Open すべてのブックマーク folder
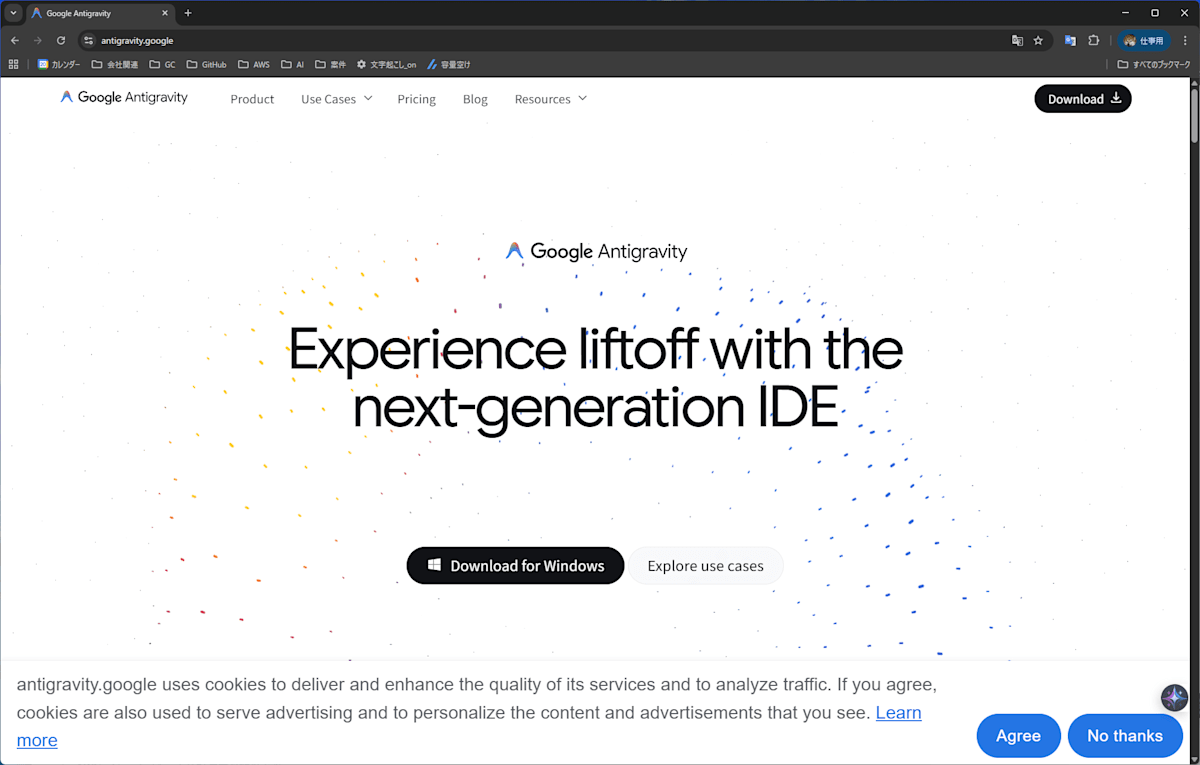This screenshot has height=765, width=1200. [x=1154, y=64]
